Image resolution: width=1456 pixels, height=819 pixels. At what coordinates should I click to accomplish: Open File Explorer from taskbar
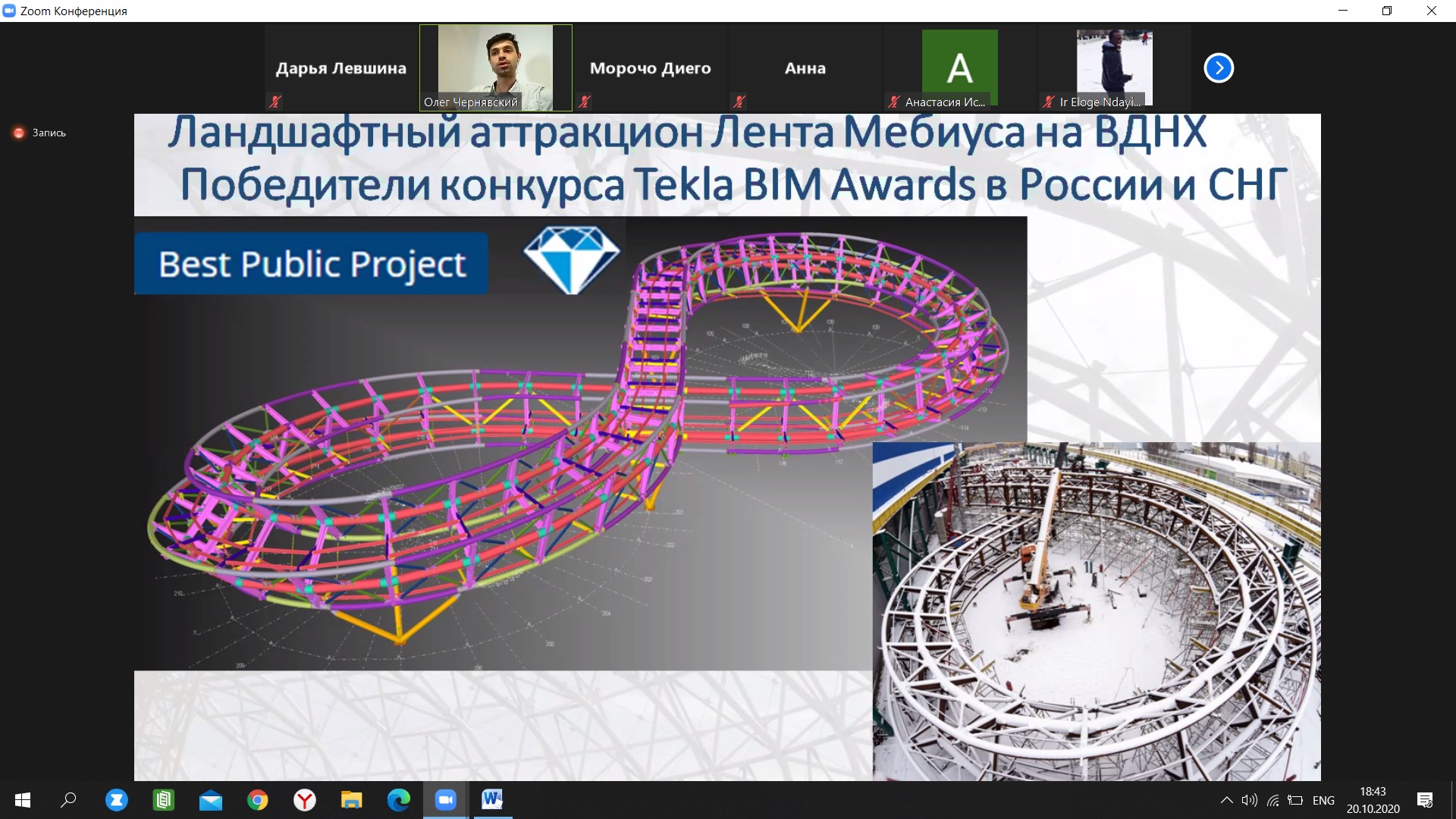pyautogui.click(x=351, y=800)
